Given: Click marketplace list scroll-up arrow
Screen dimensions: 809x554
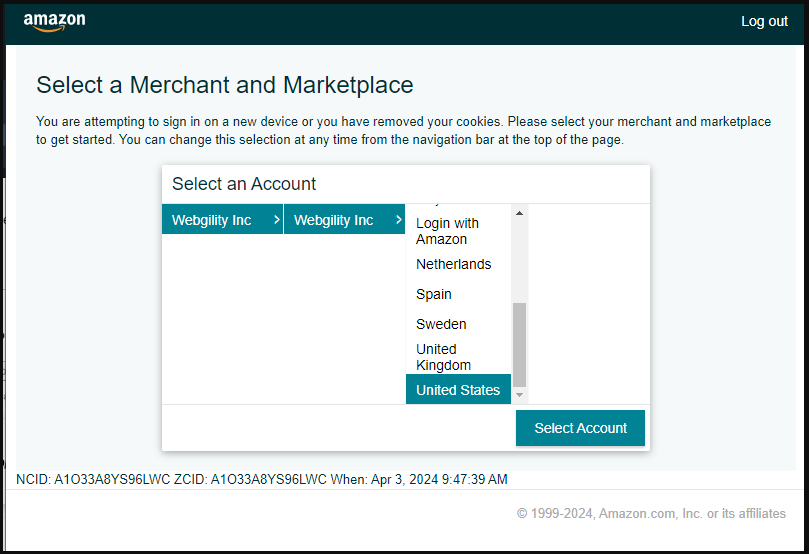Looking at the screenshot, I should pos(520,213).
